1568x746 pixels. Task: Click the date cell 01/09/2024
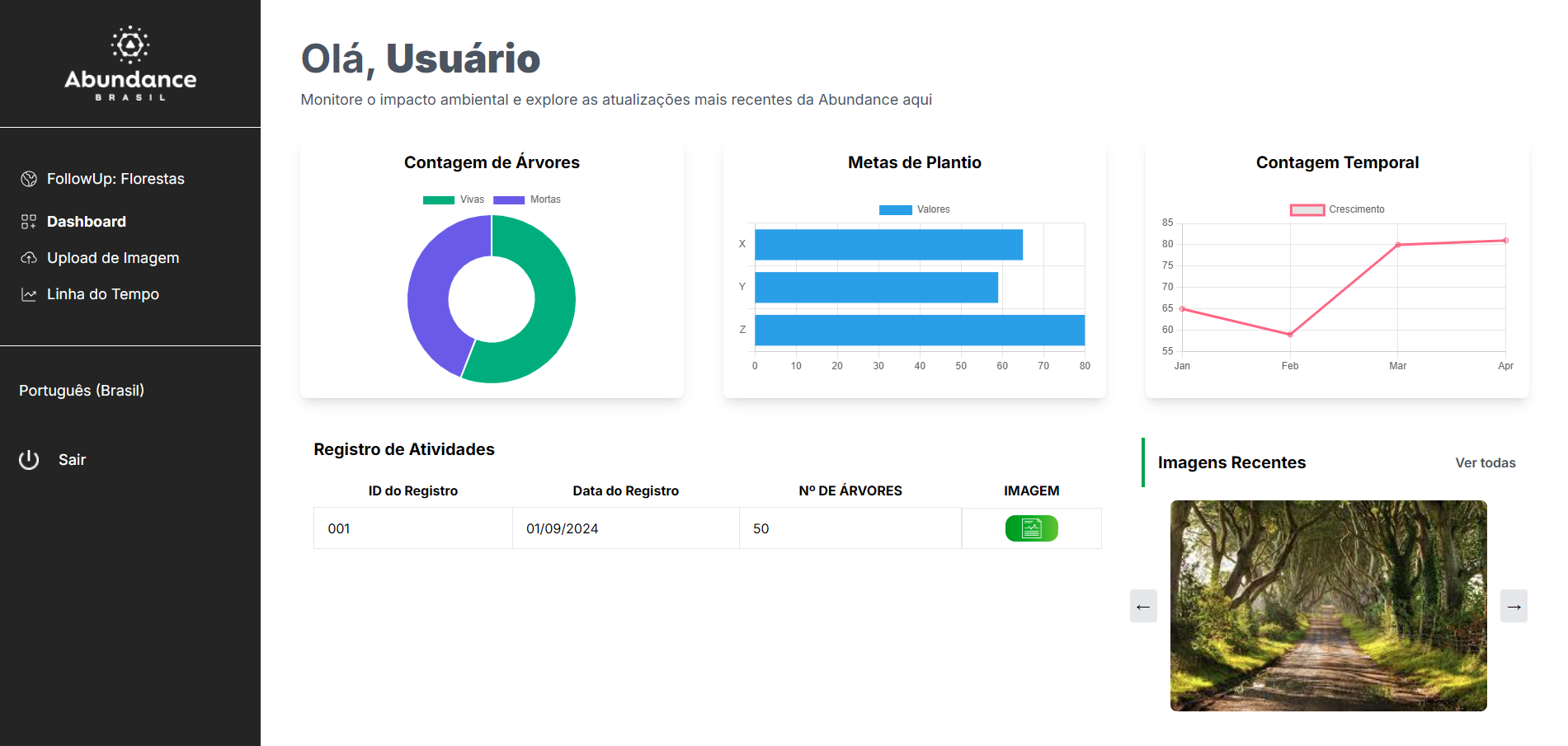(x=626, y=528)
